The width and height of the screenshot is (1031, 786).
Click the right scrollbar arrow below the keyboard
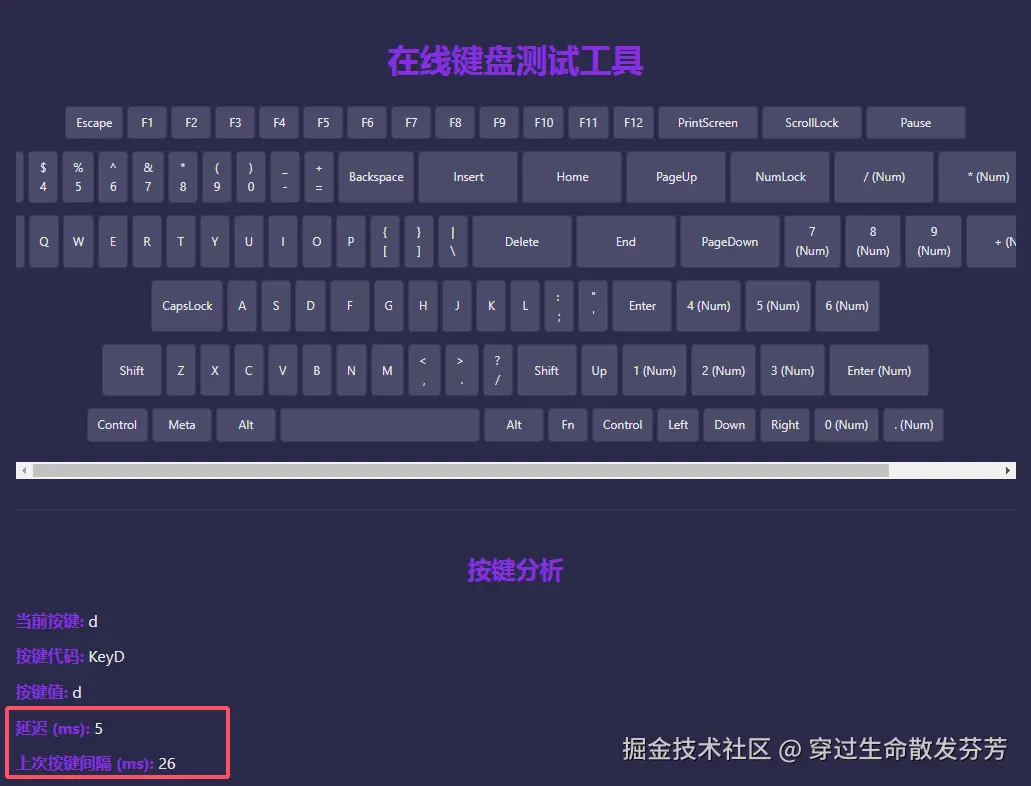1010,469
